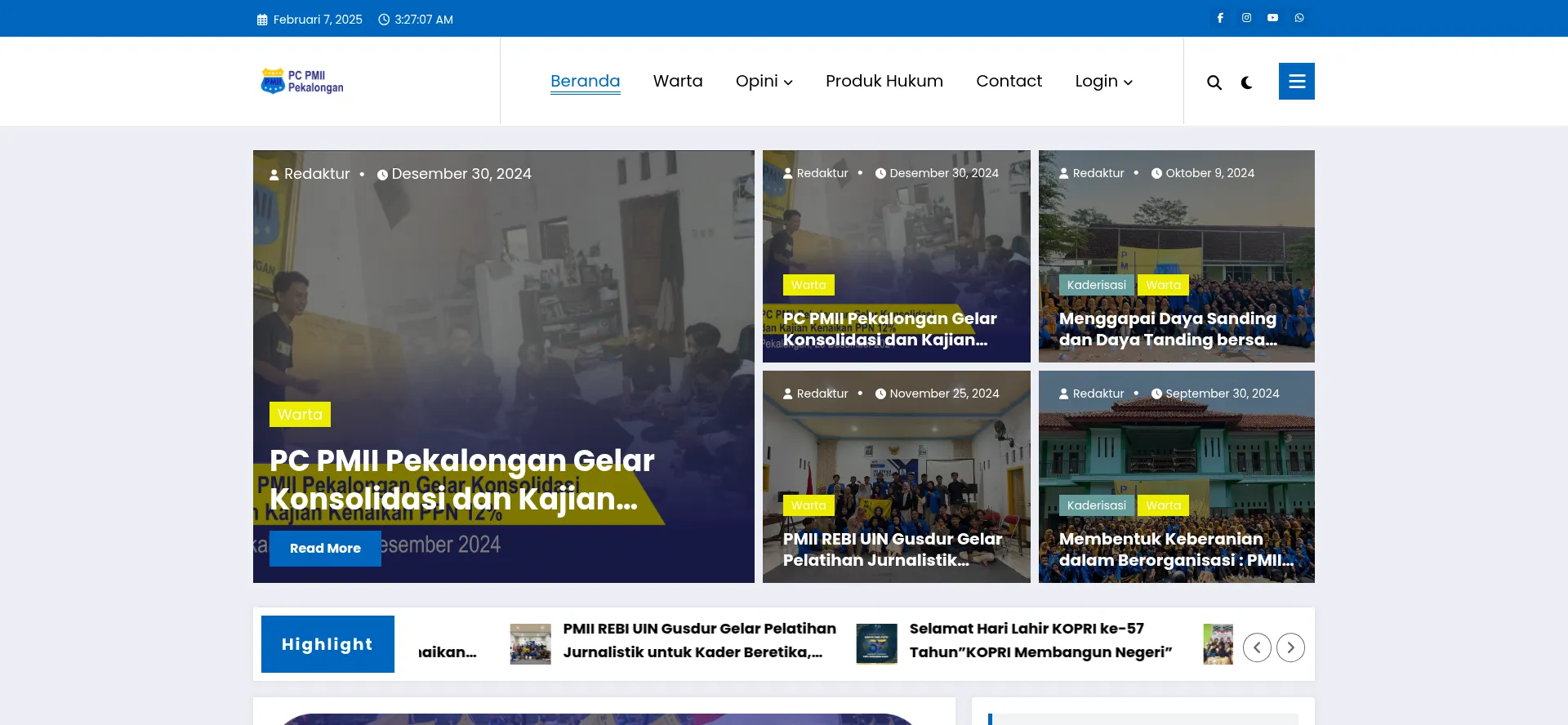Click thumbnail of KOPRI ke-57 highlight item

877,644
